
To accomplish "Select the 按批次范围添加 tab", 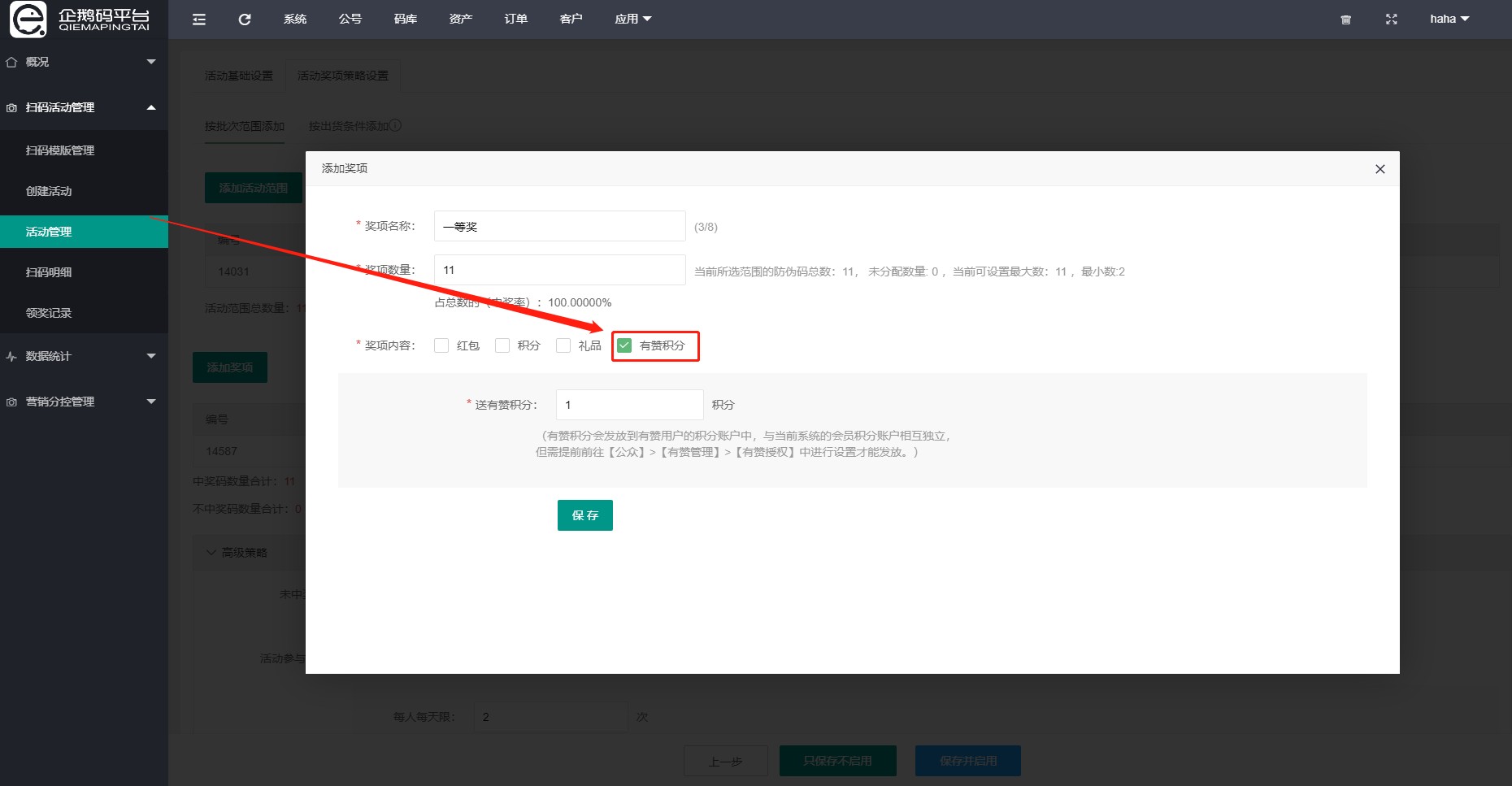I will pyautogui.click(x=245, y=127).
